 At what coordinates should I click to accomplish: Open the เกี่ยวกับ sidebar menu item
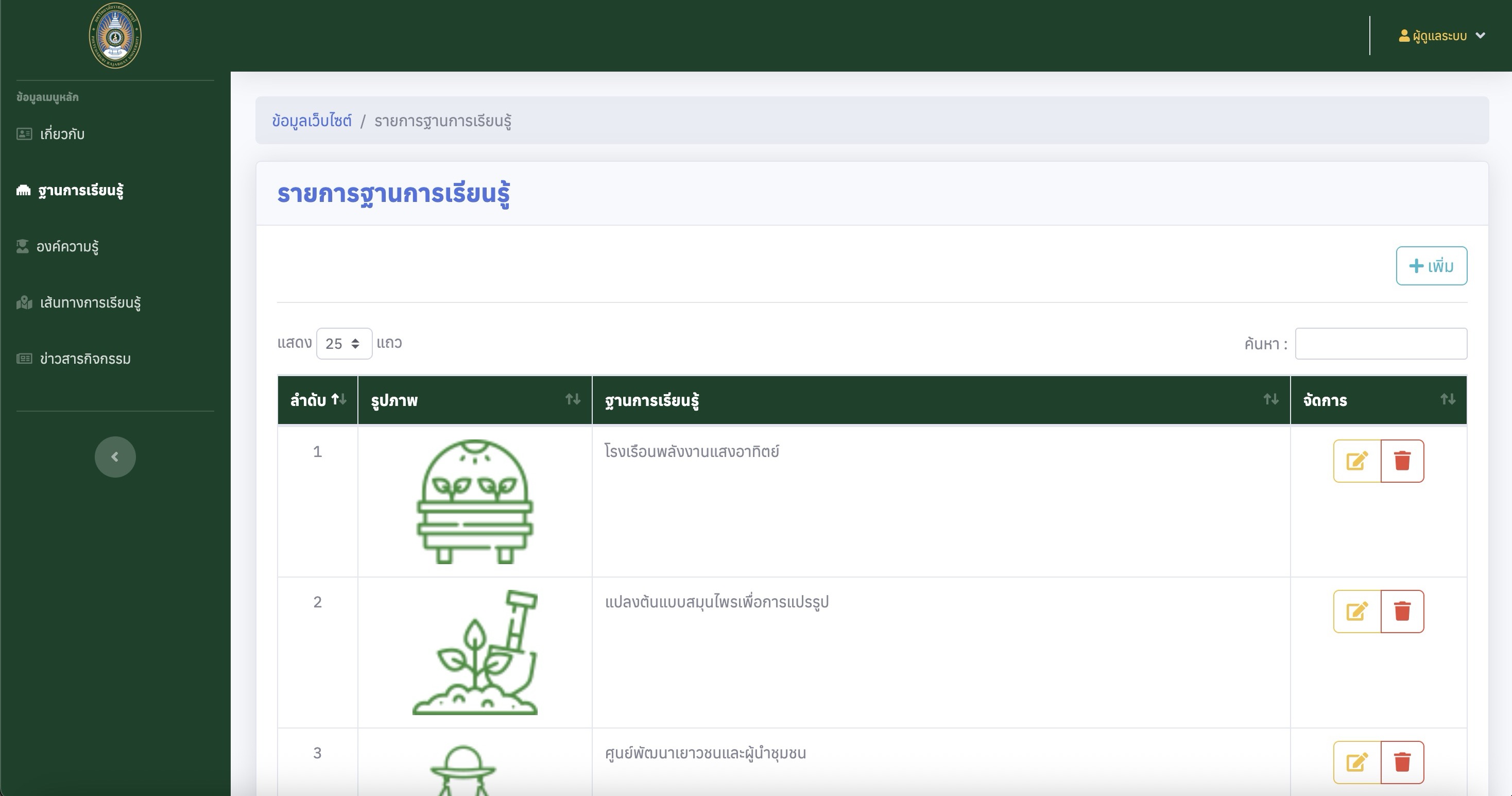point(62,134)
